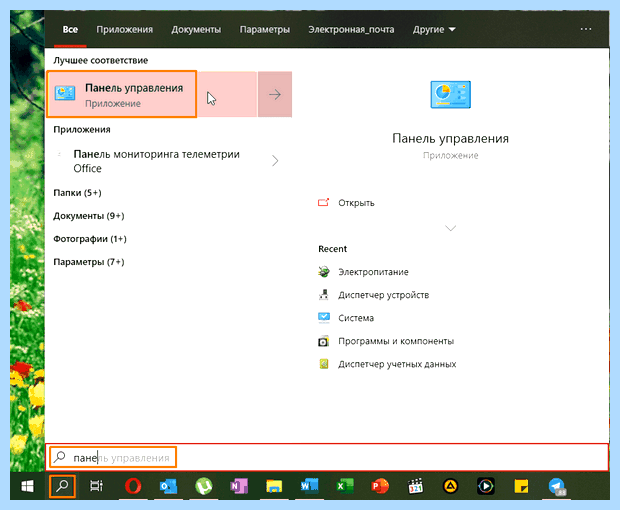Click the taskbar search magnifier icon
This screenshot has width=620, height=510.
click(x=62, y=486)
